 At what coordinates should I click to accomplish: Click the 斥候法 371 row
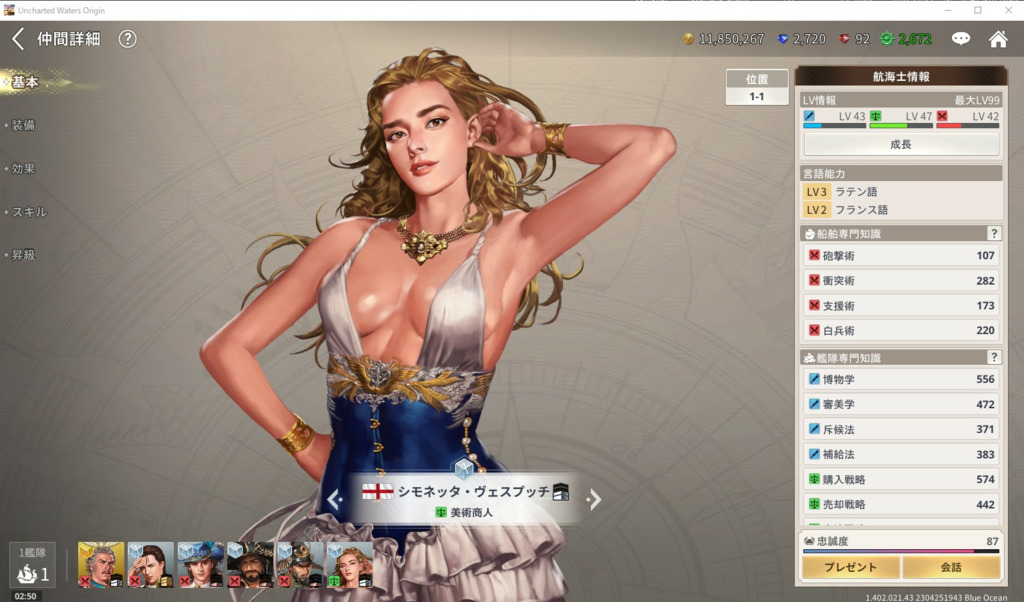pos(901,429)
